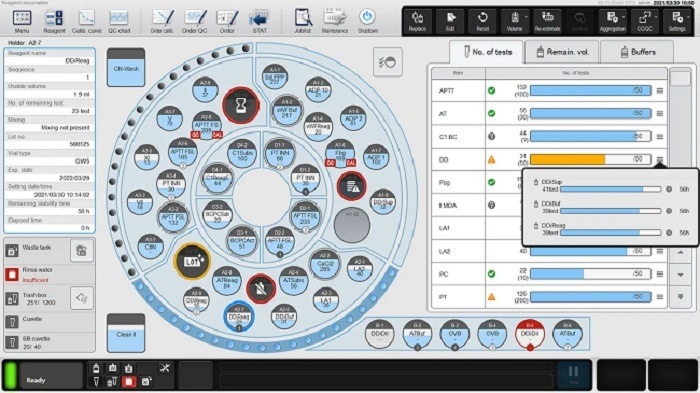700x393 pixels.
Task: Click the STAT order icon
Action: click(259, 21)
